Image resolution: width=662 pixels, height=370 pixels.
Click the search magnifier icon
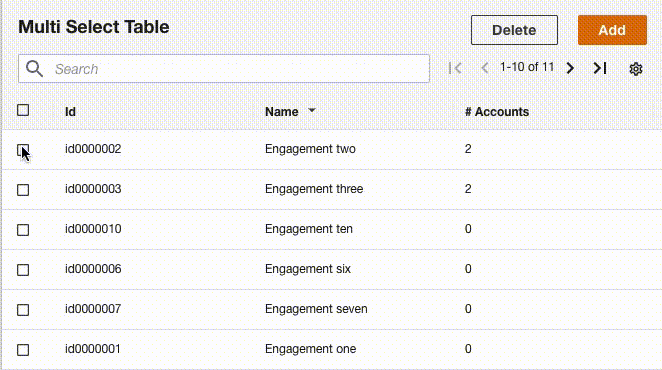[x=34, y=68]
